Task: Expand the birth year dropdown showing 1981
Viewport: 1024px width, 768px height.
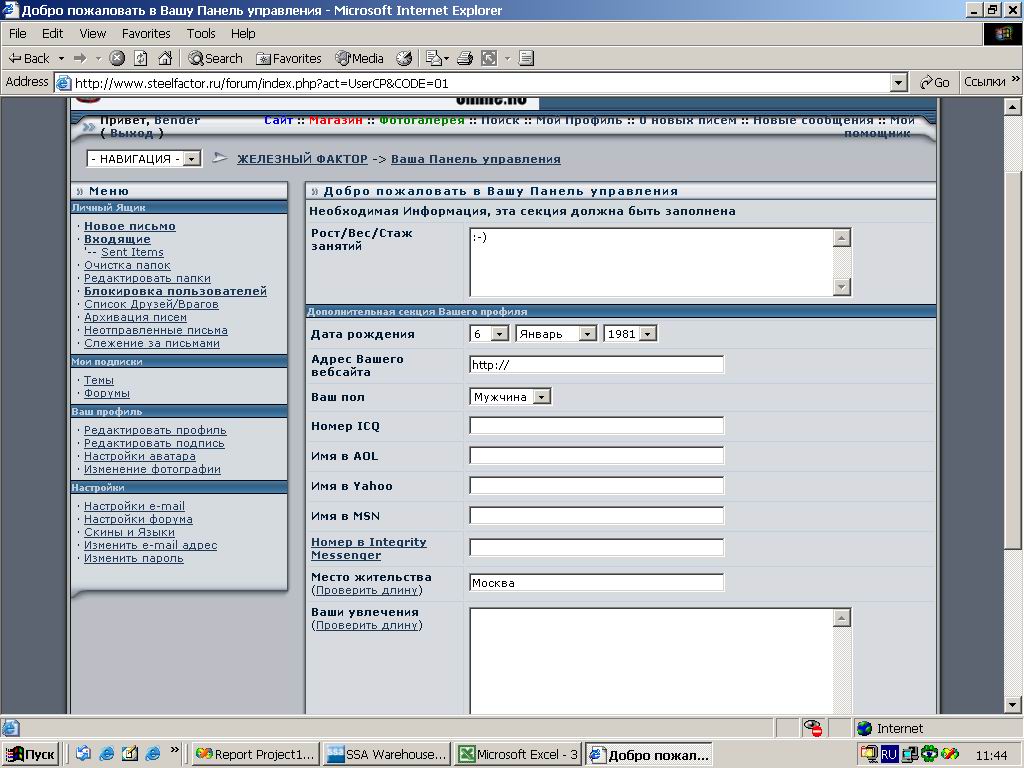Action: tap(647, 334)
